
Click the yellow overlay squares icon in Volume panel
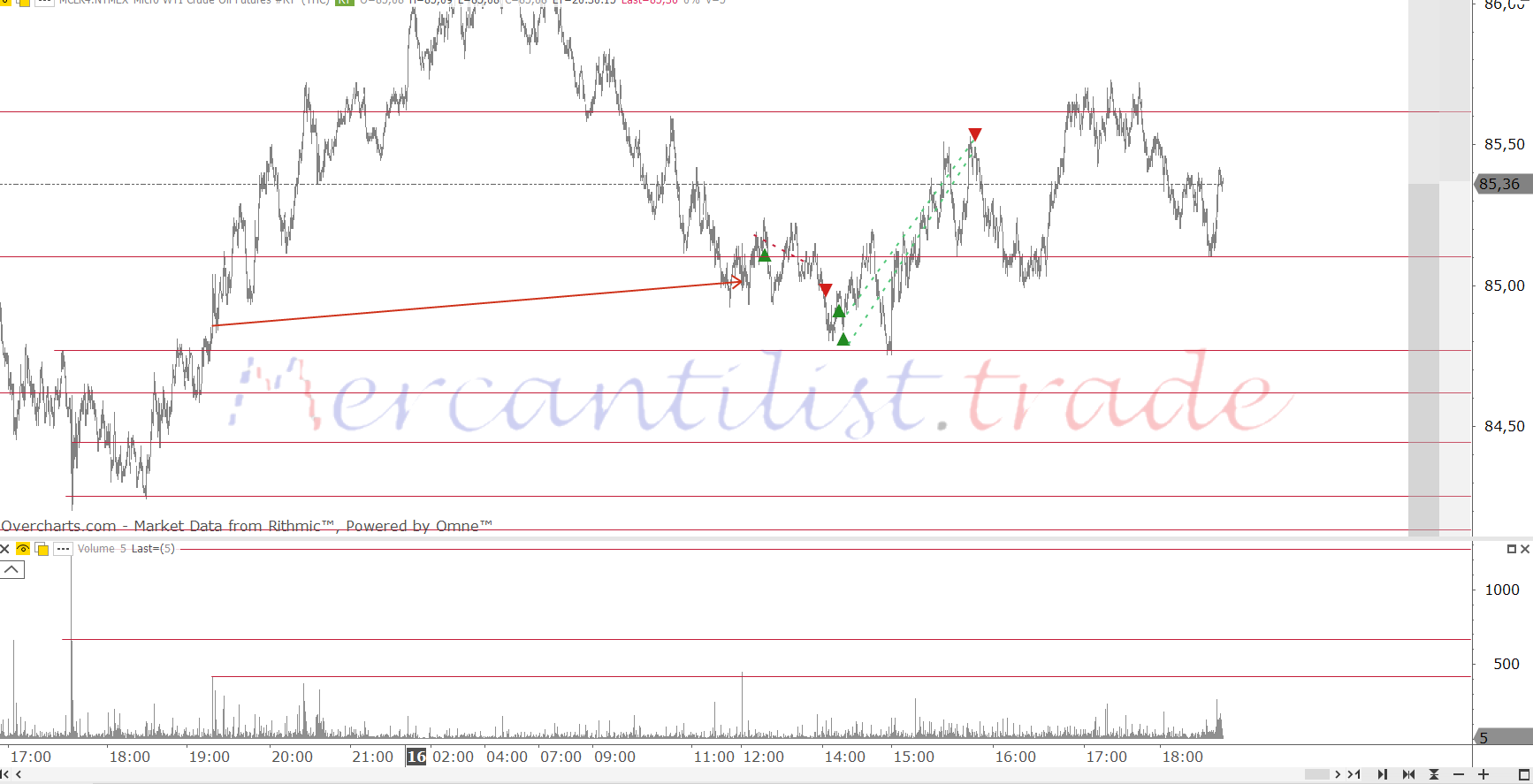pos(42,549)
